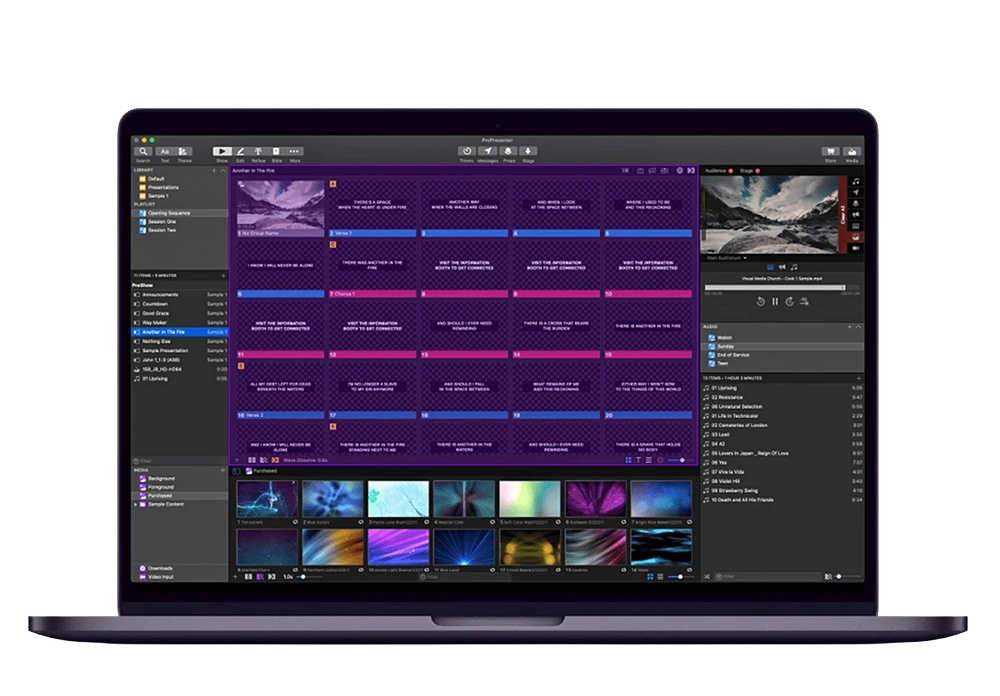The width and height of the screenshot is (1000, 696).
Task: Open Stage layouts from toolbar
Action: [528, 151]
